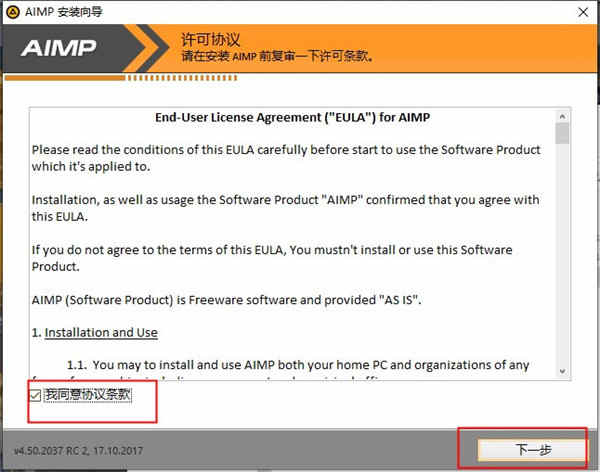Click the 许可协议 header title
This screenshot has height=472, width=600.
pos(210,40)
